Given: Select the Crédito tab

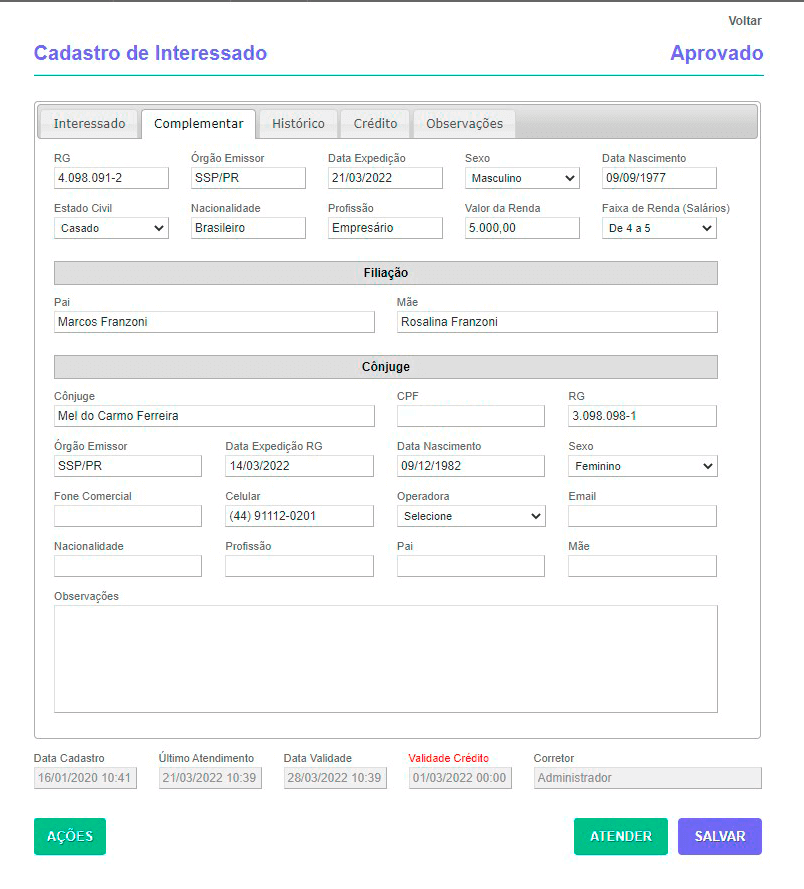Looking at the screenshot, I should pyautogui.click(x=375, y=123).
